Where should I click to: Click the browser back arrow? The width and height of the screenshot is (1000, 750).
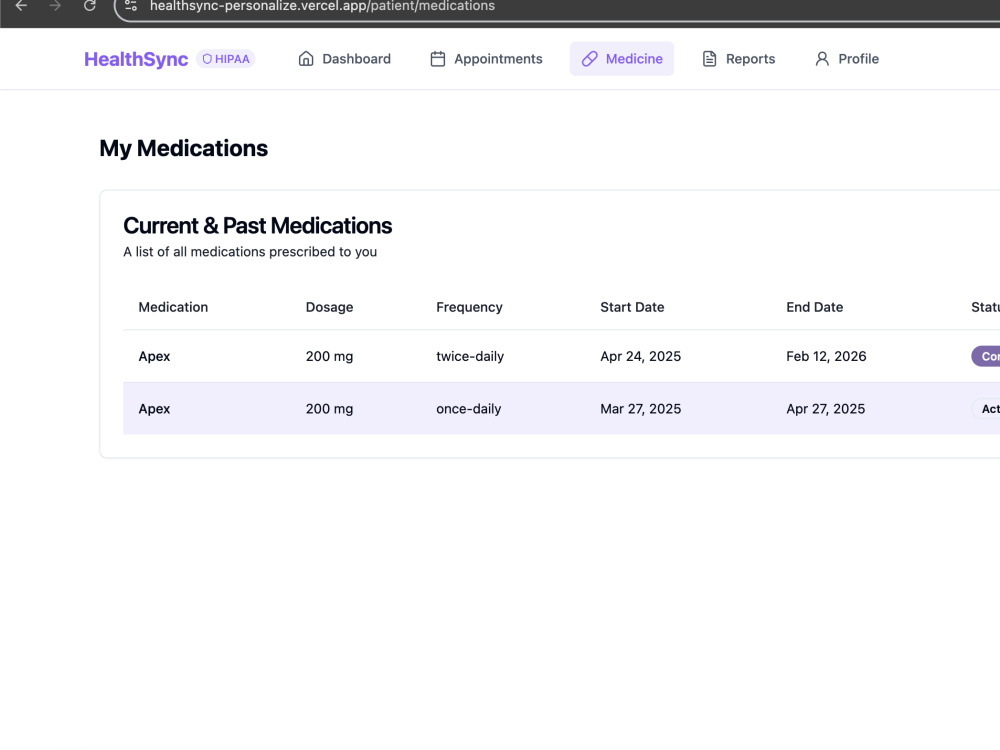pyautogui.click(x=21, y=6)
